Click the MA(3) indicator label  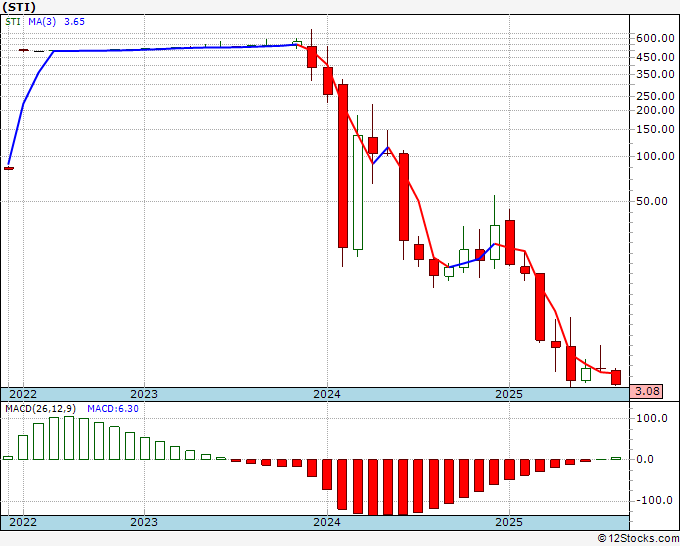(x=42, y=22)
